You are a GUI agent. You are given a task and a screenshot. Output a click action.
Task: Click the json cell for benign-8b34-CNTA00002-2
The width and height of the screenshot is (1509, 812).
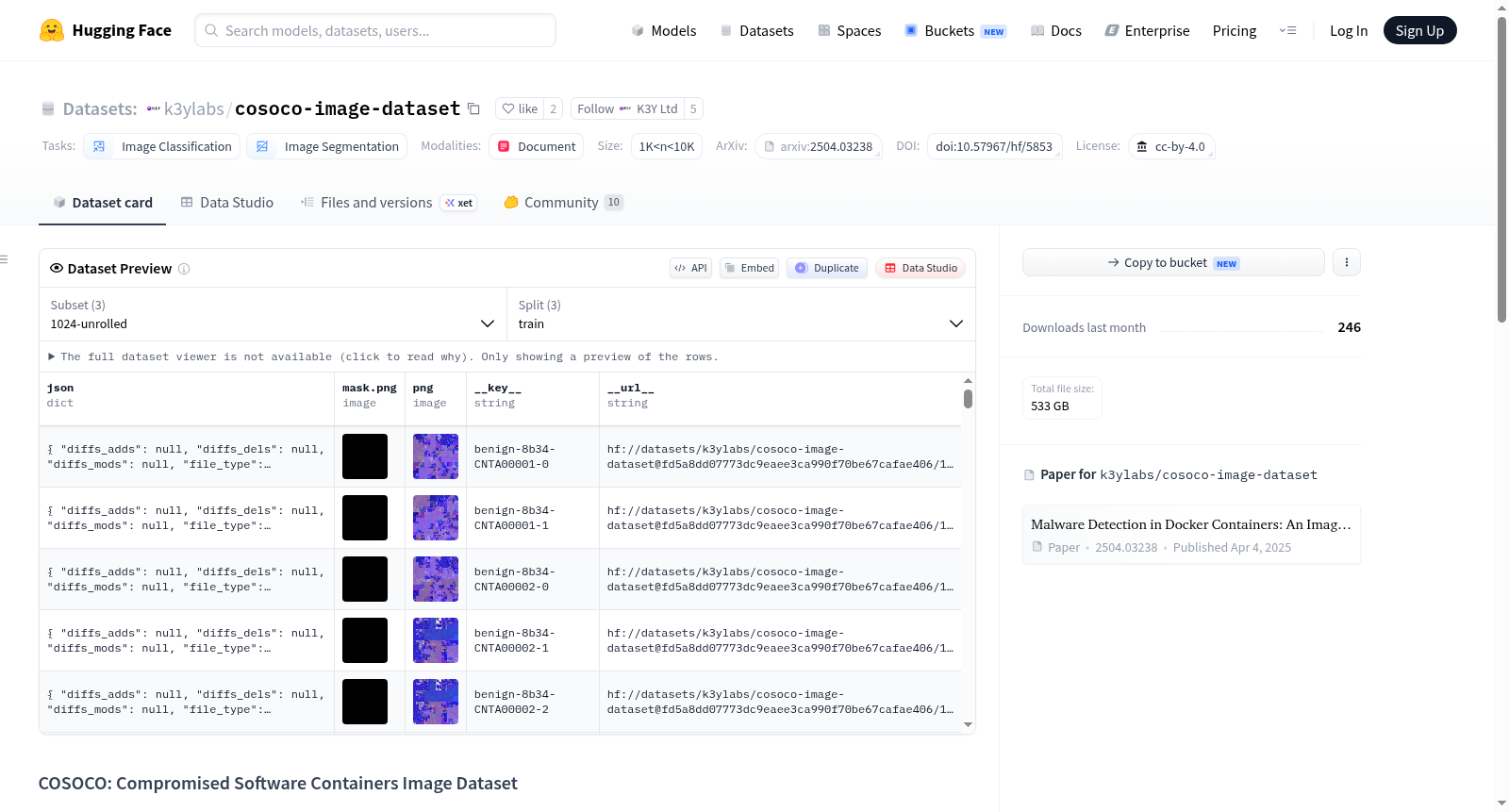click(187, 702)
